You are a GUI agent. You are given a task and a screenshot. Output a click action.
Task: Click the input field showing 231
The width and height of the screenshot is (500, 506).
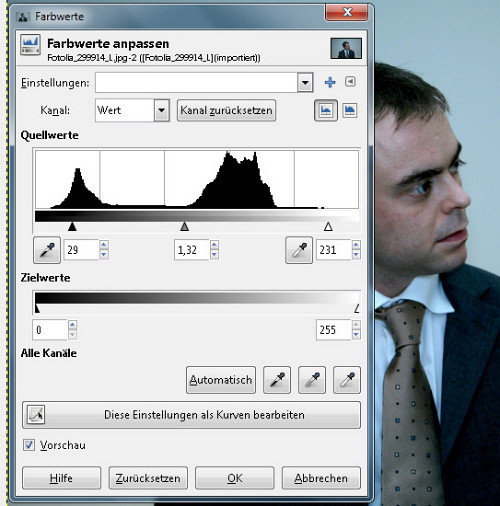334,250
